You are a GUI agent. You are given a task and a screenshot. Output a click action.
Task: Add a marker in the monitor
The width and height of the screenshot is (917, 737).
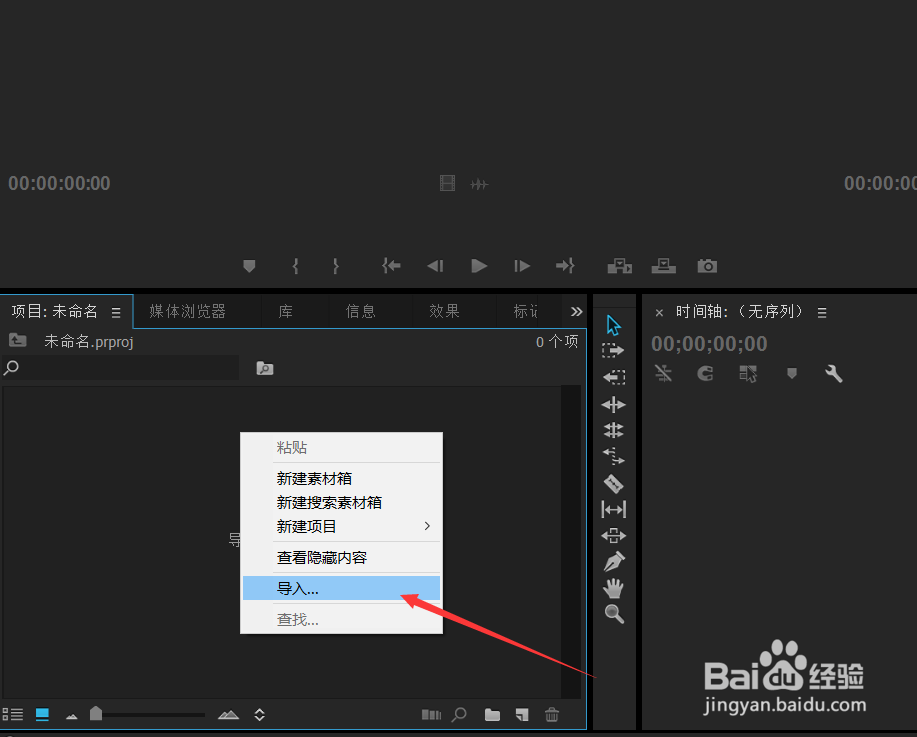pyautogui.click(x=249, y=266)
